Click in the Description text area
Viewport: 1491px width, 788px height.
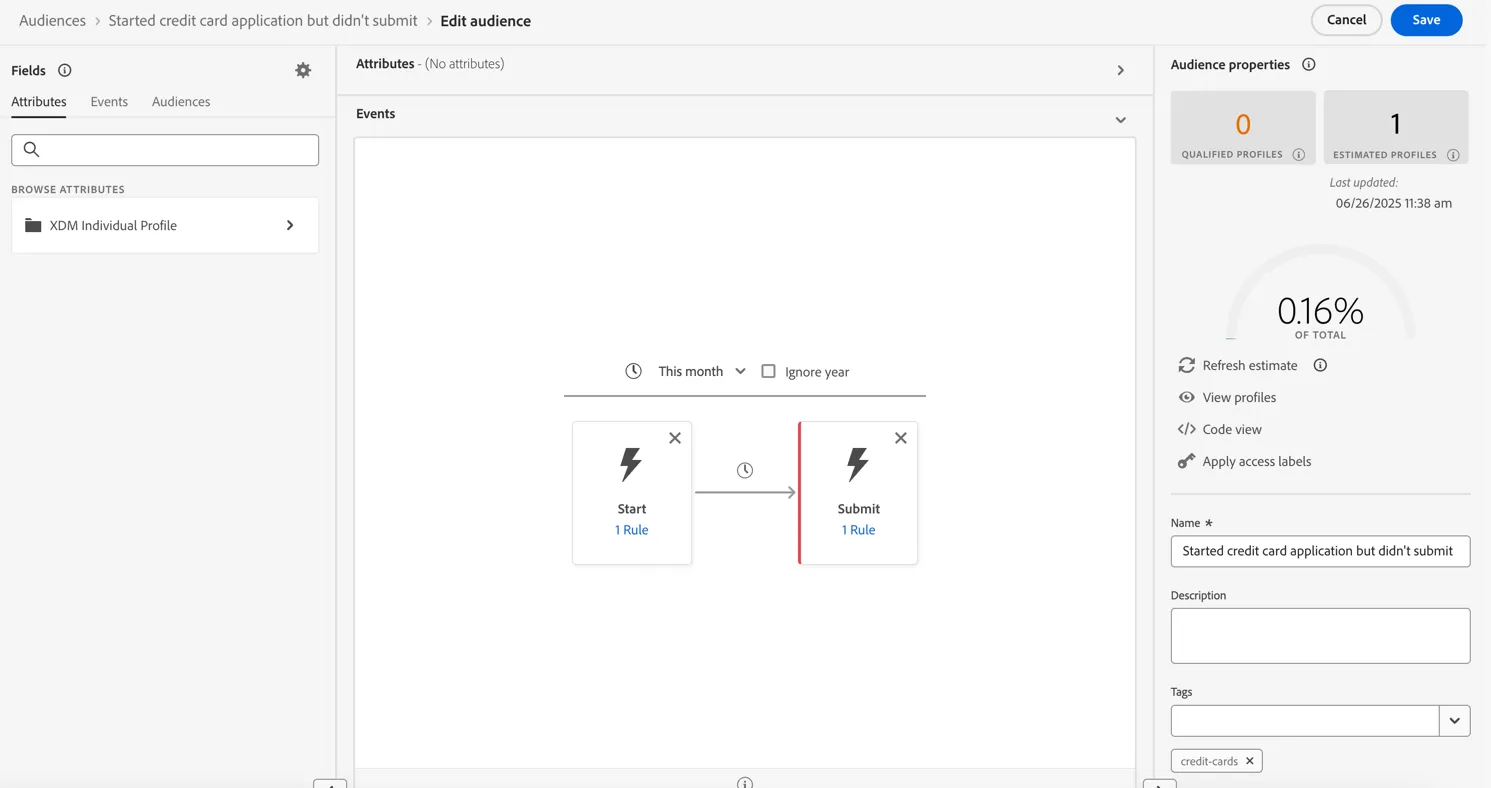(1320, 636)
